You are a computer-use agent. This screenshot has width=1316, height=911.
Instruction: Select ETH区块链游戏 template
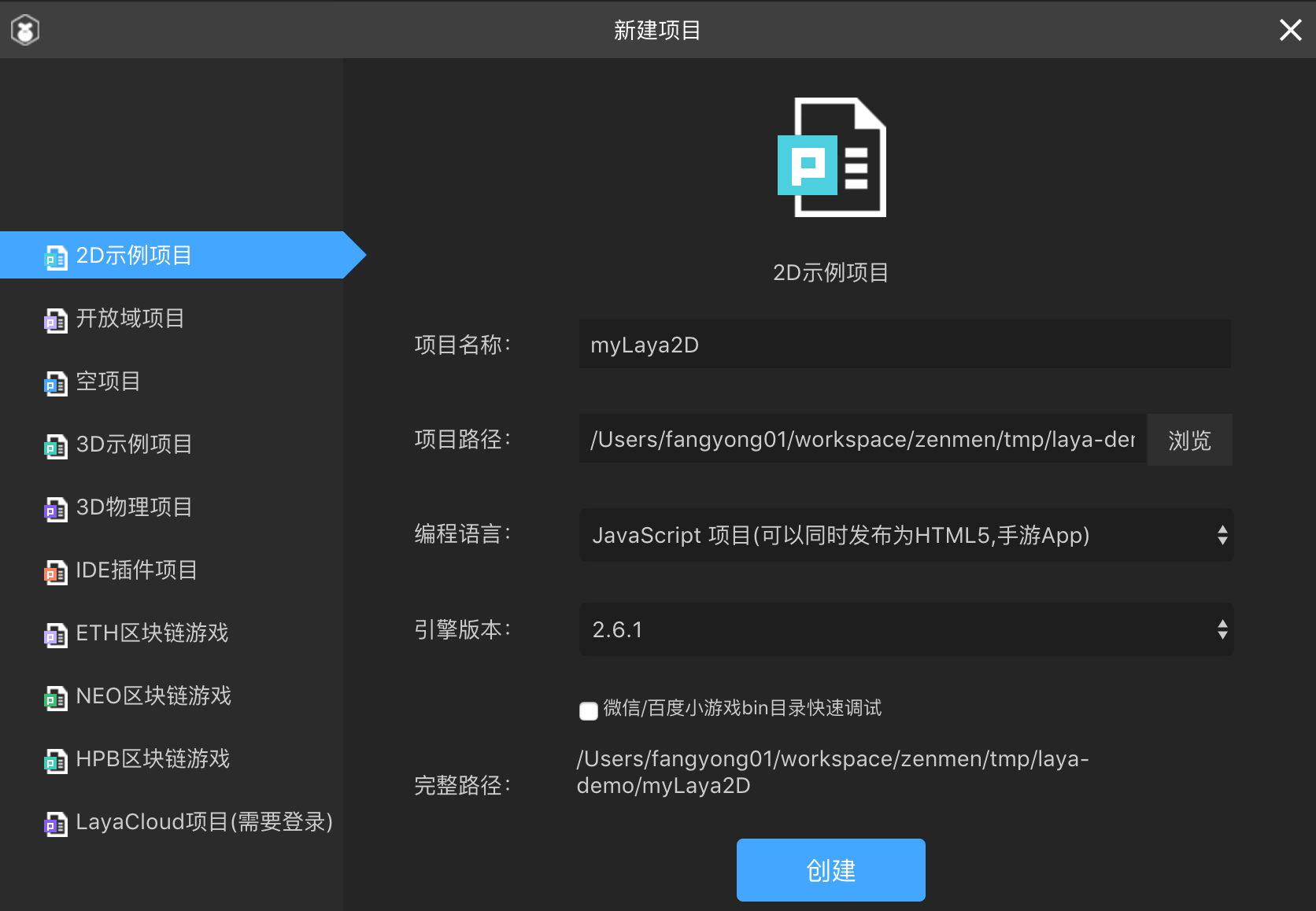click(172, 633)
